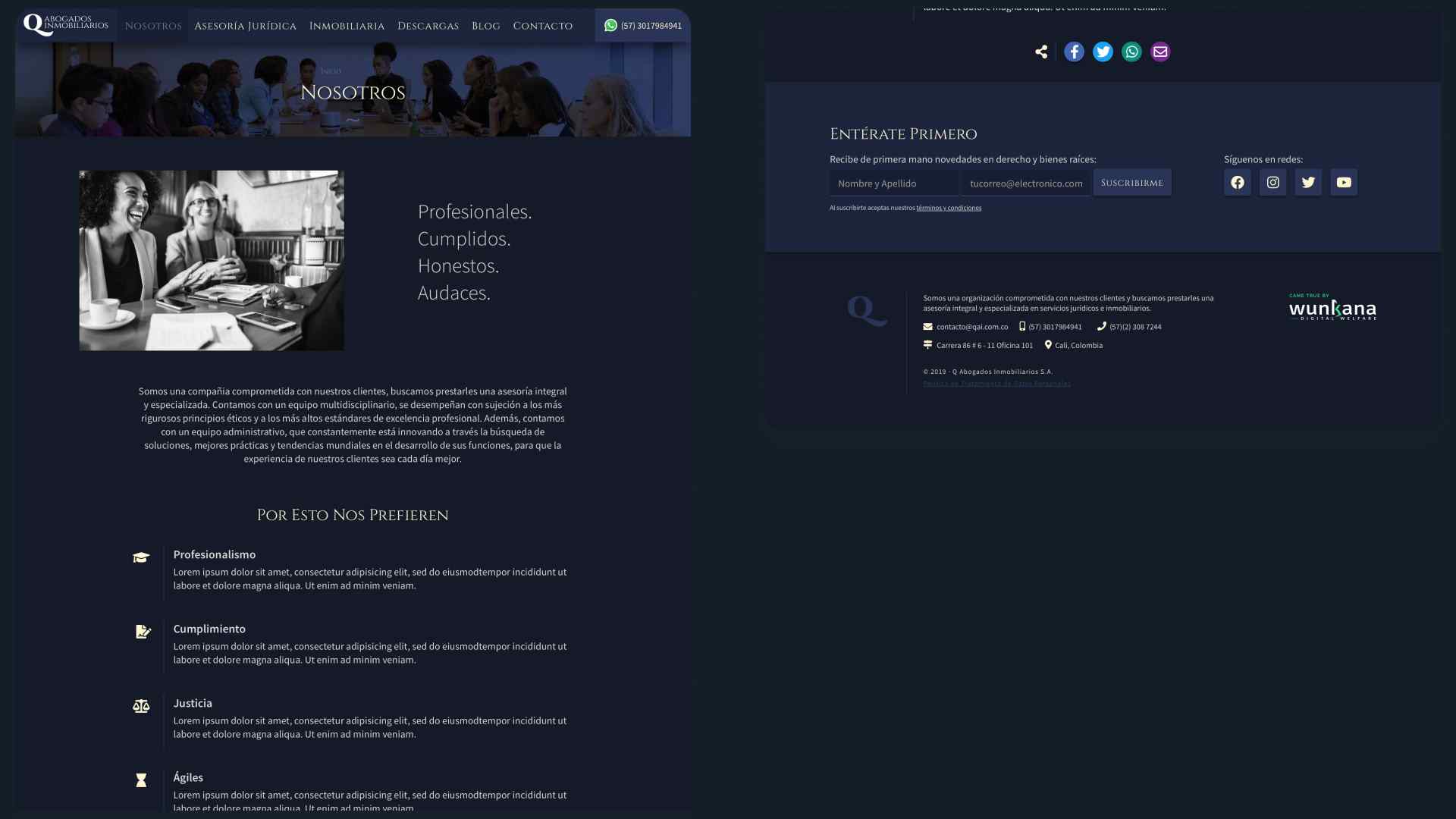Navigate to the Blog page
Viewport: 1456px width, 819px height.
tap(485, 26)
